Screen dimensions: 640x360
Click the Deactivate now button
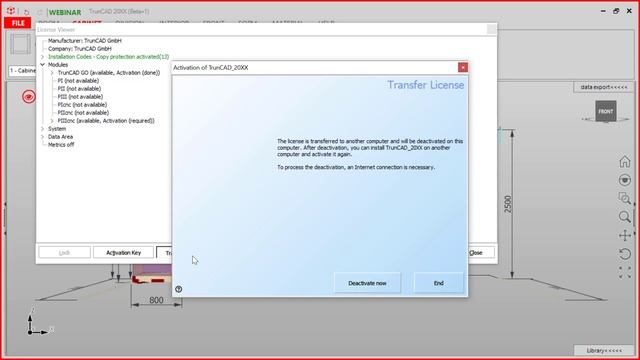pyautogui.click(x=367, y=283)
